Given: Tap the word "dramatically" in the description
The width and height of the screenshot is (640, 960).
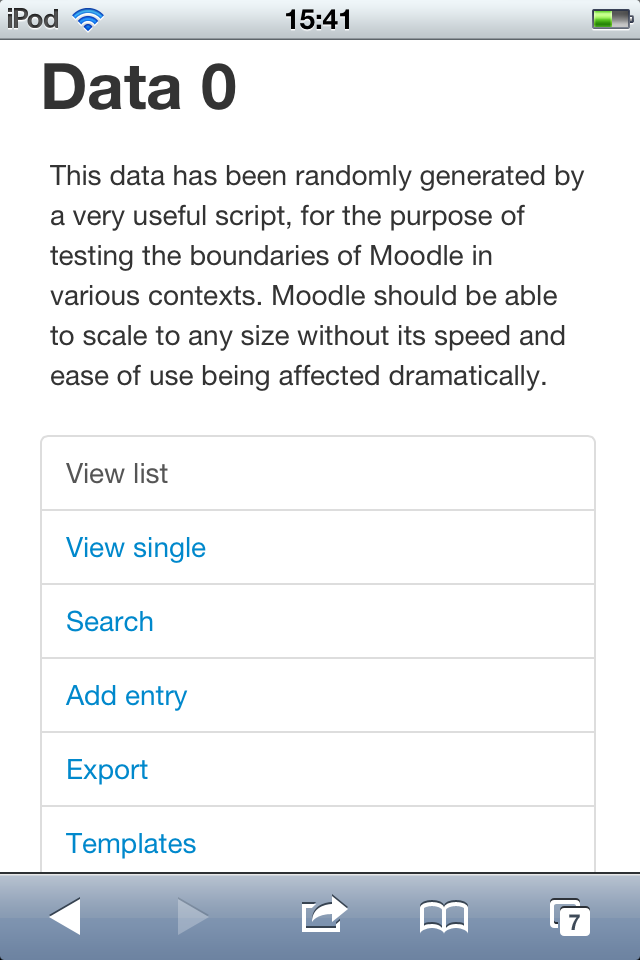Looking at the screenshot, I should pos(465,376).
